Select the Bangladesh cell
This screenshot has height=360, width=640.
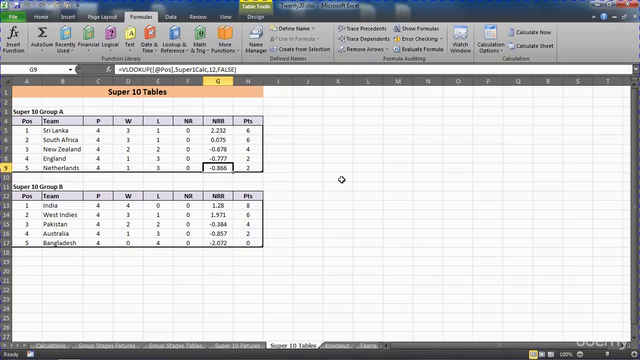62,243
